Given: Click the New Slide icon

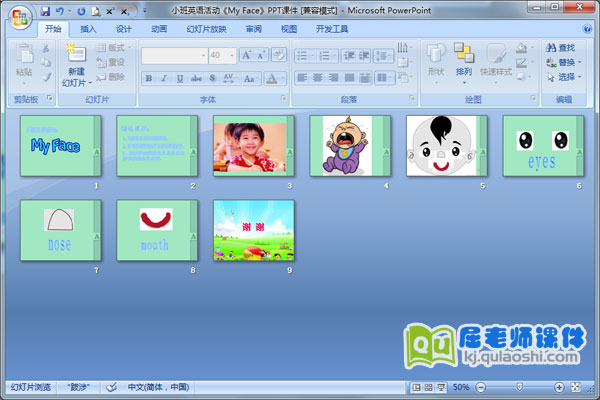Looking at the screenshot, I should [76, 53].
